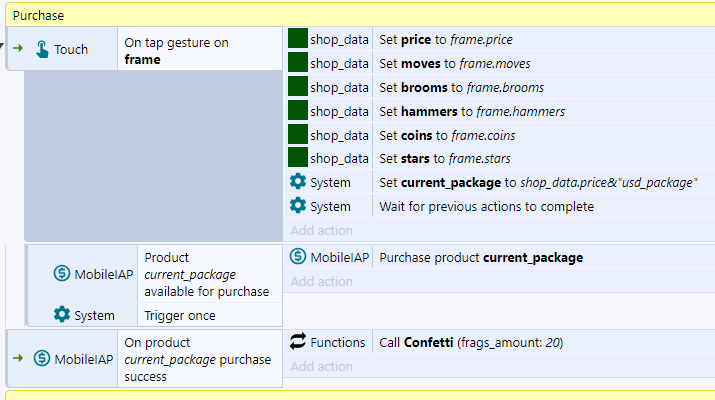The image size is (715, 400).
Task: Click gear icon beside Wait for previous actions
Action: tap(297, 206)
